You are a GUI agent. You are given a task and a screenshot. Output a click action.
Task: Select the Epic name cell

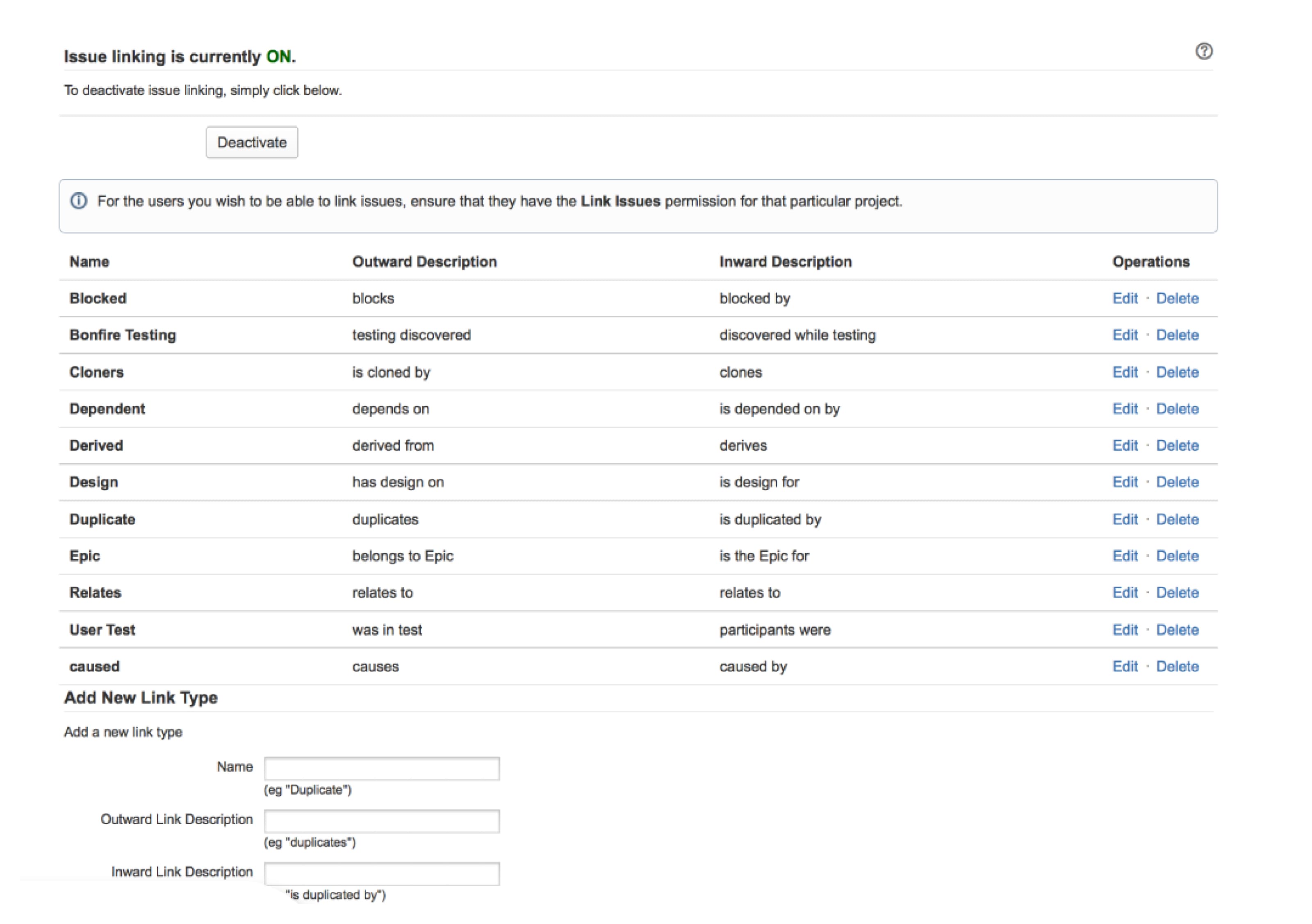tap(84, 556)
